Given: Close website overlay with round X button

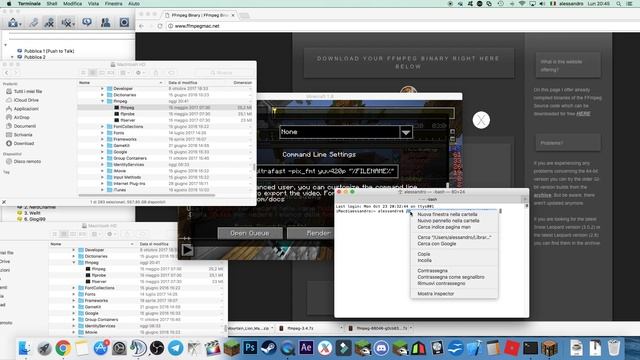Looking at the screenshot, I should (x=481, y=120).
